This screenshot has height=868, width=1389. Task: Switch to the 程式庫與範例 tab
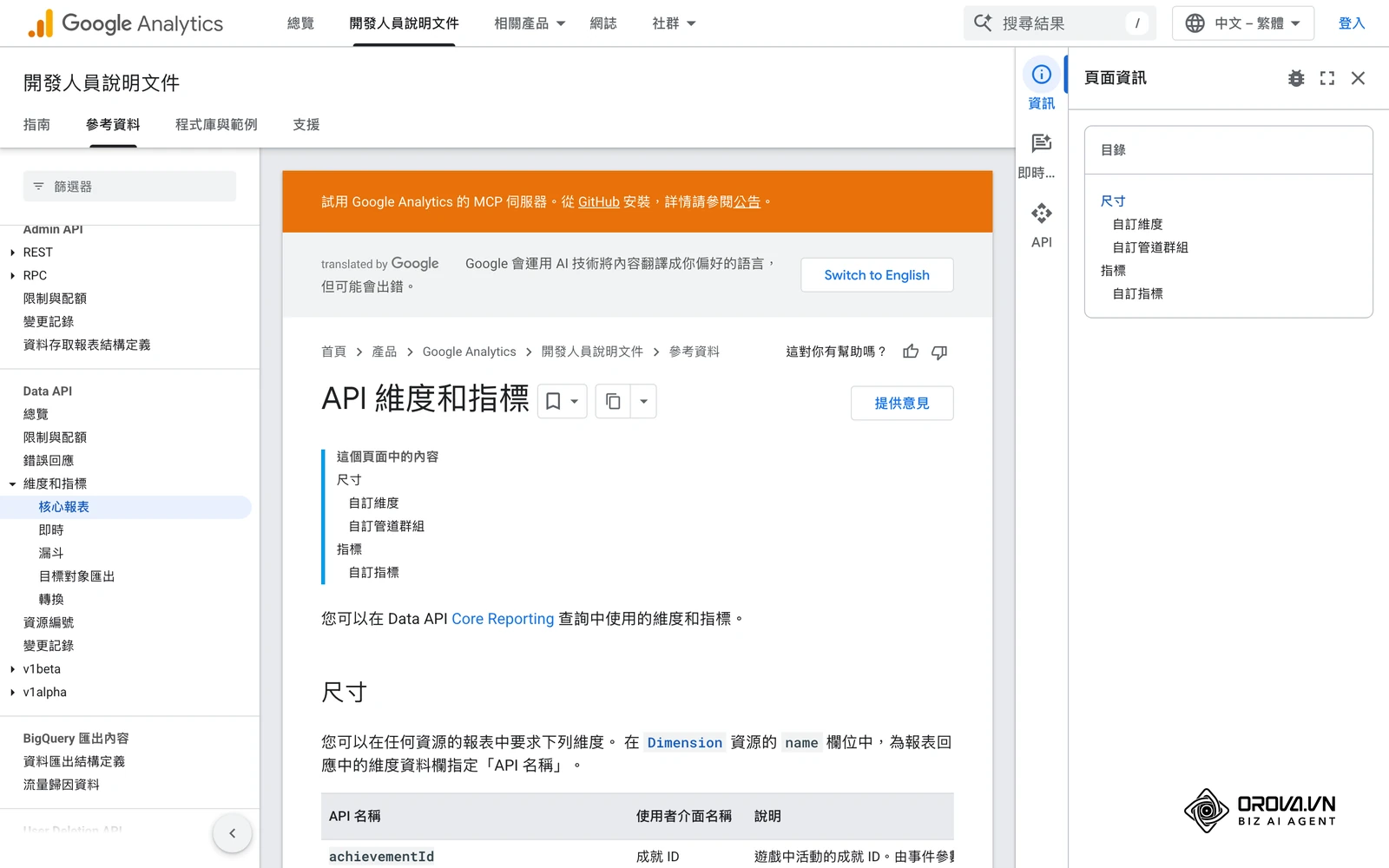click(x=216, y=125)
